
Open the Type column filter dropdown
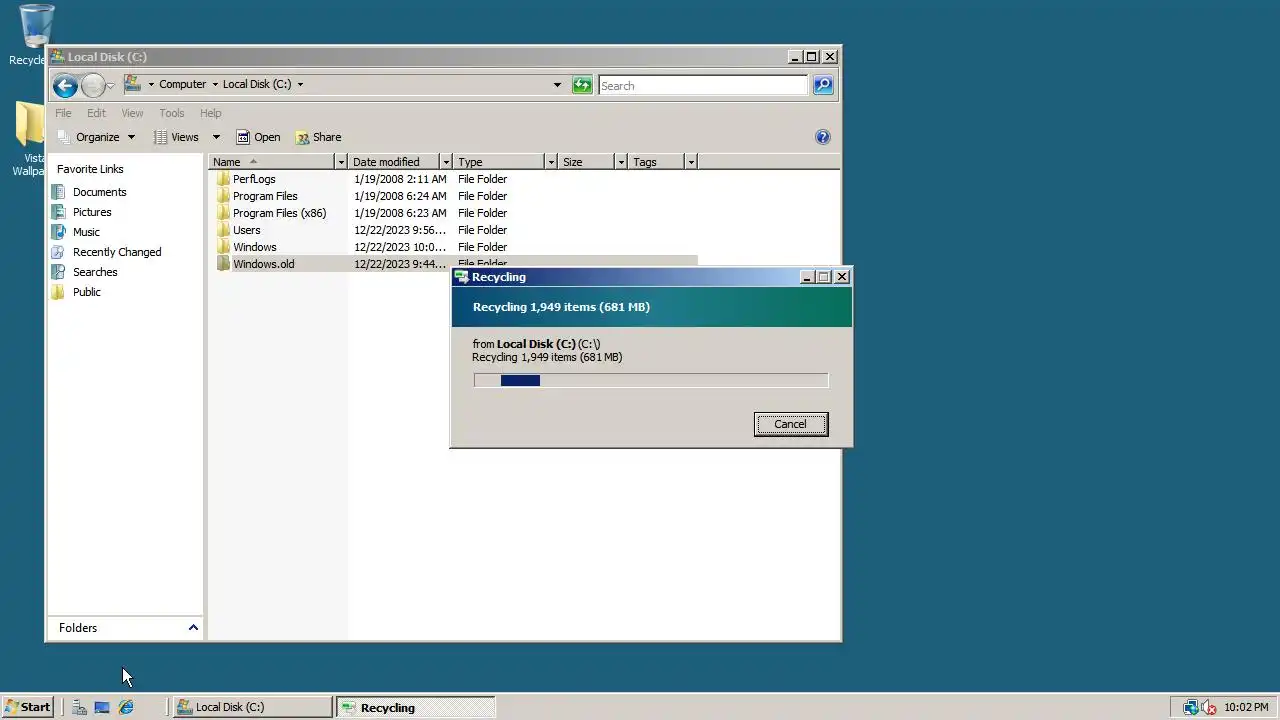click(x=551, y=162)
